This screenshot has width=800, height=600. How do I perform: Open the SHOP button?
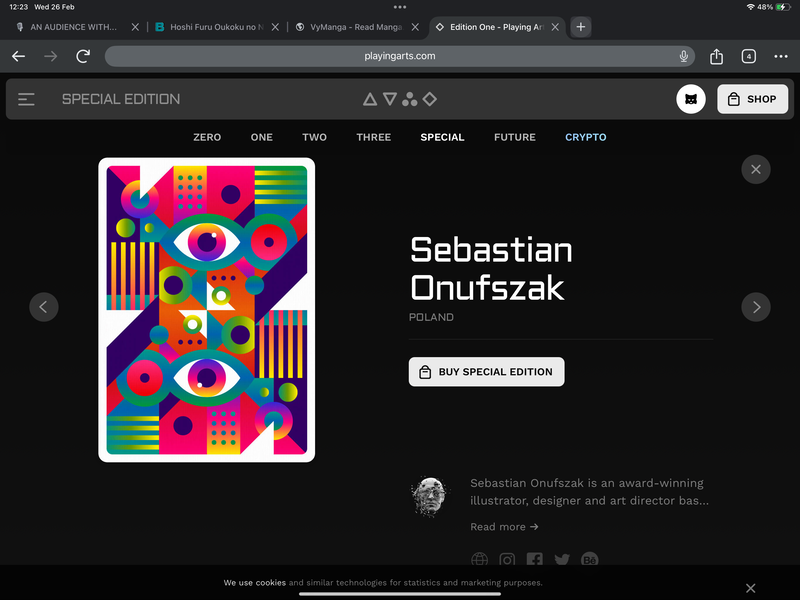pos(753,99)
